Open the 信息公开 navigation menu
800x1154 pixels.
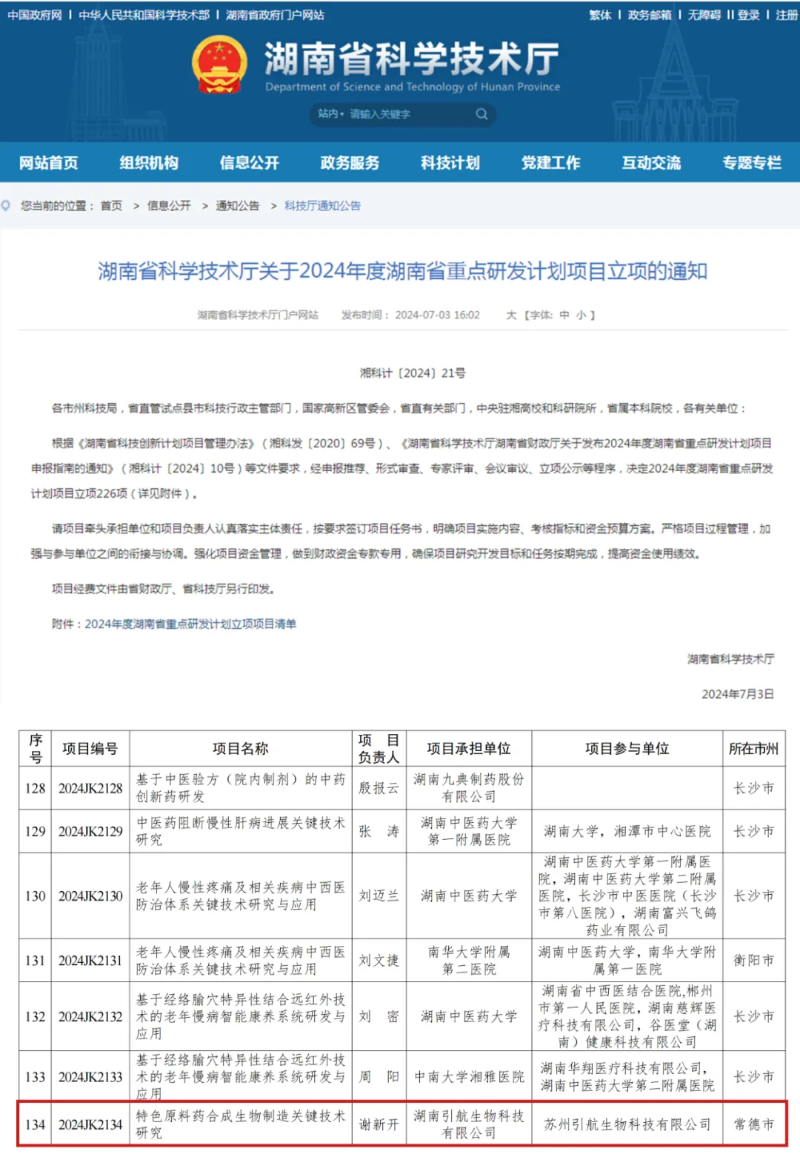[x=248, y=162]
